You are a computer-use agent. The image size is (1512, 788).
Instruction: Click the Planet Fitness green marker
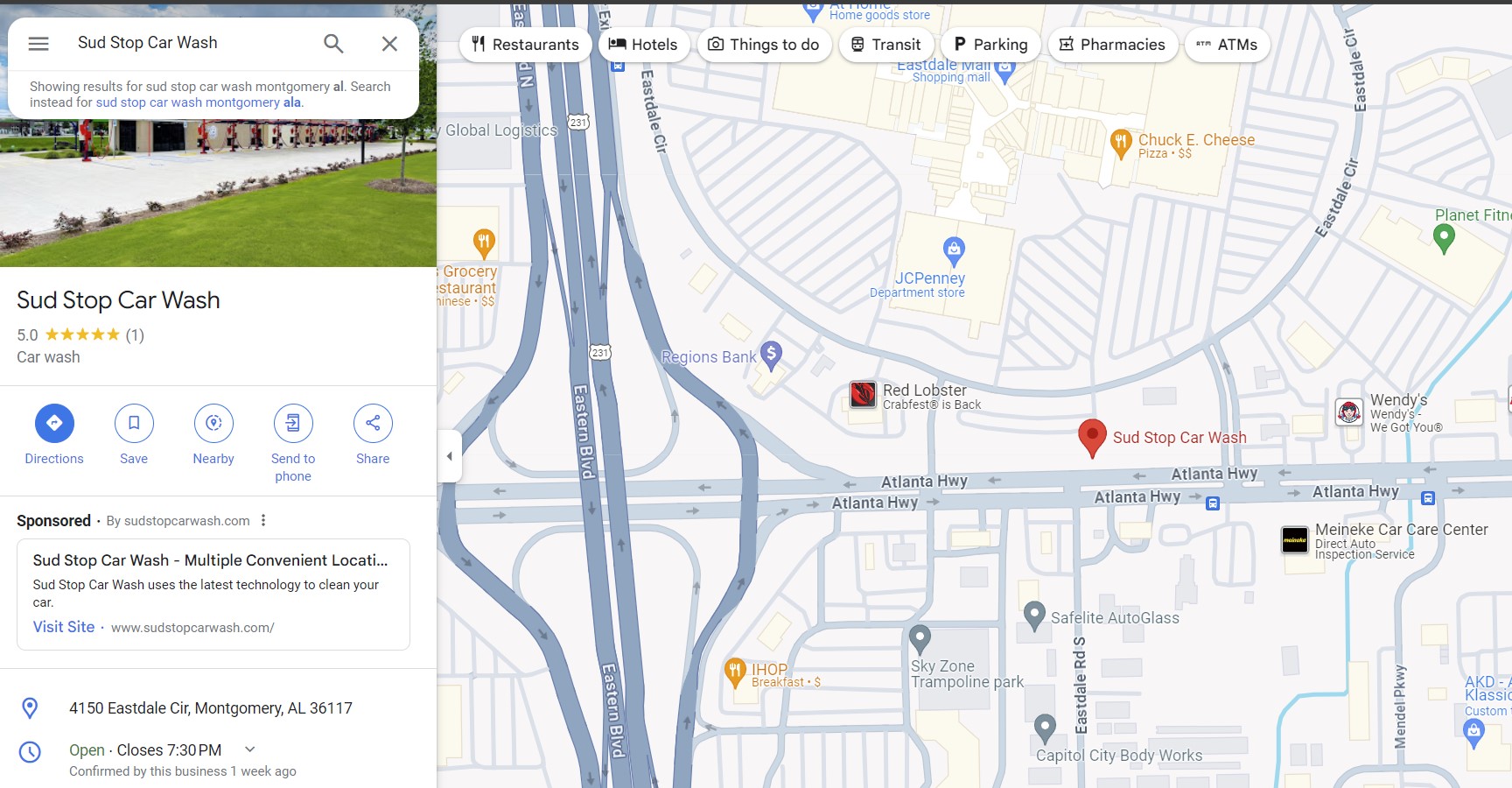(1444, 237)
